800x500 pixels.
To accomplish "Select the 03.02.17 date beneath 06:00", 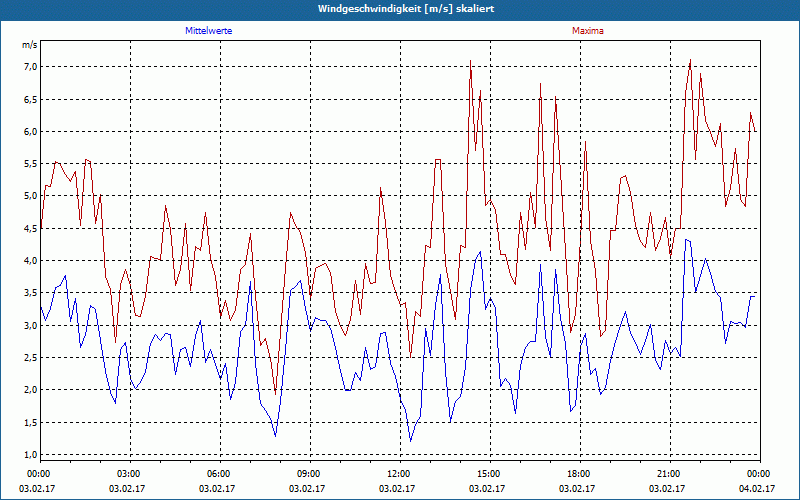I will tap(217, 488).
